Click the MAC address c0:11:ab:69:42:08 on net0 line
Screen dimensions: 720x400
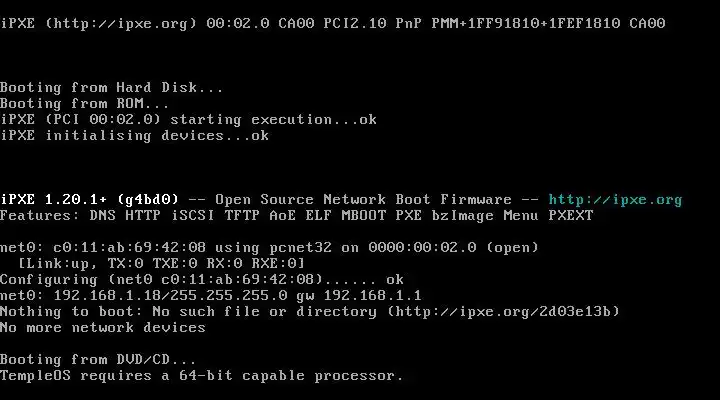coord(129,248)
